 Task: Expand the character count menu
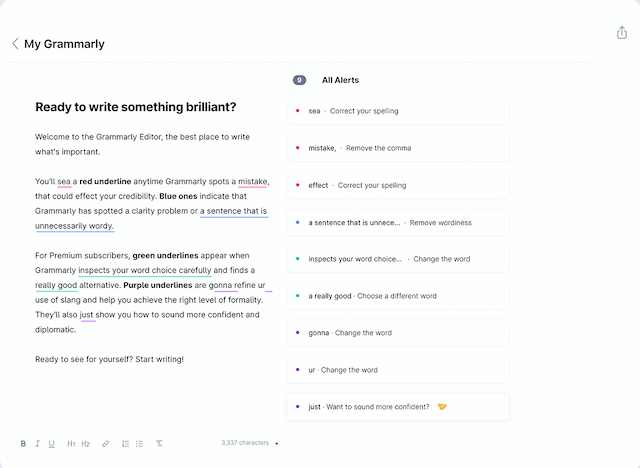(277, 443)
